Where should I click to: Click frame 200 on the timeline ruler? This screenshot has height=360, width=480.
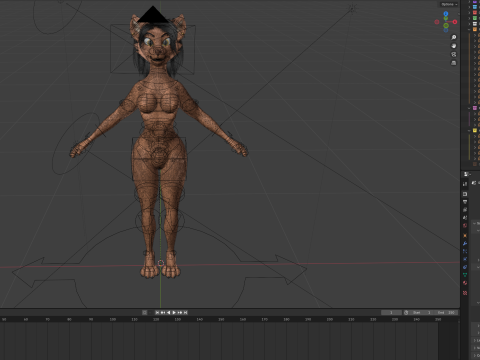330,319
